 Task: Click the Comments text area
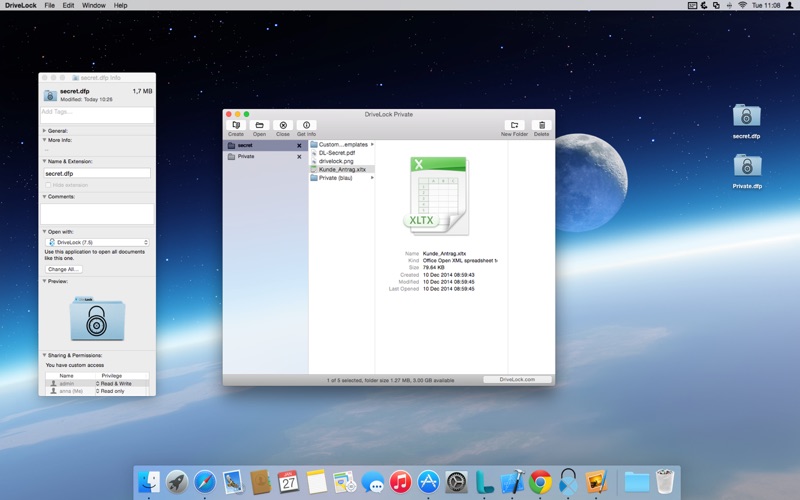pyautogui.click(x=97, y=214)
